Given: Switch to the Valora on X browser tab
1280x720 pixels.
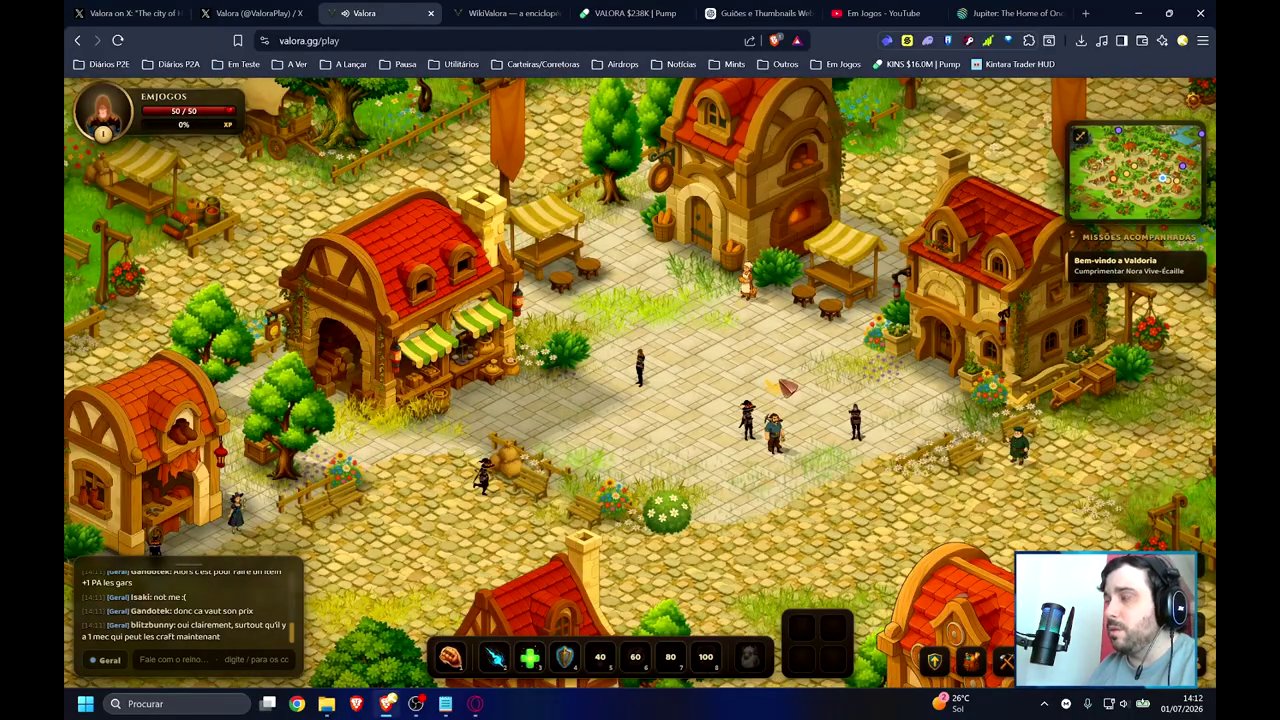Looking at the screenshot, I should pyautogui.click(x=127, y=13).
